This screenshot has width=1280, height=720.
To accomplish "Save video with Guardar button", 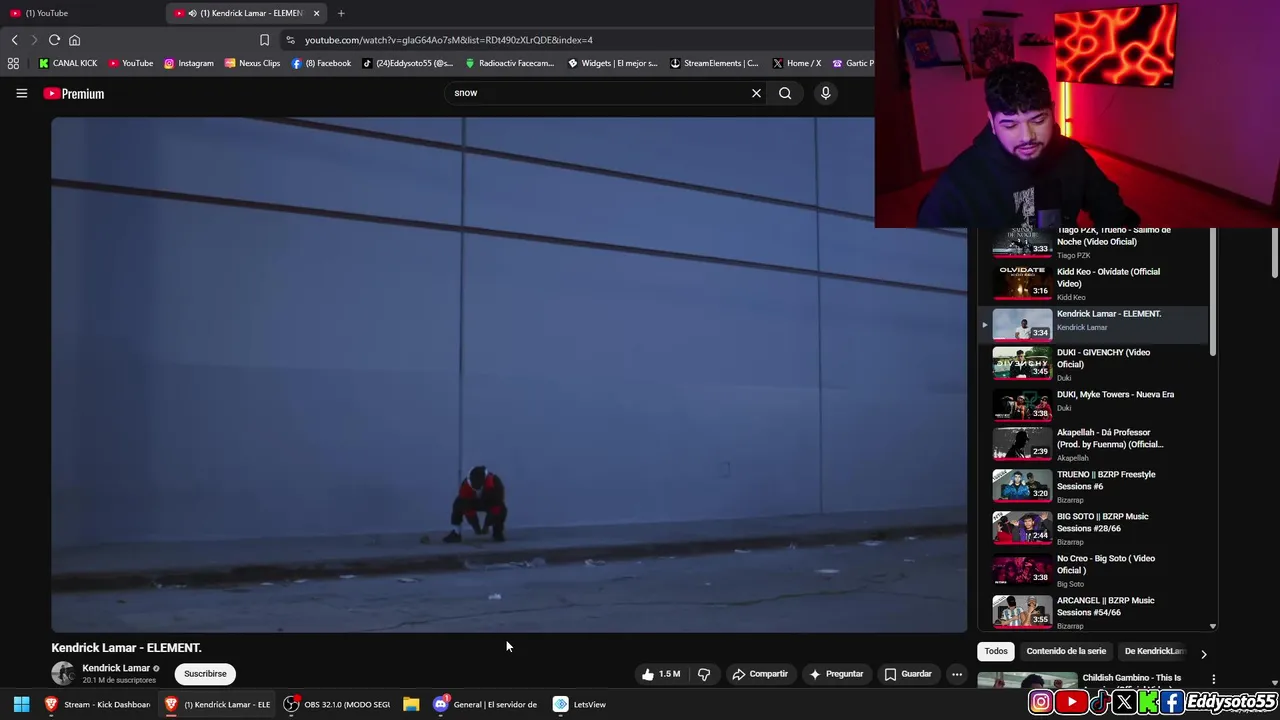I will [907, 674].
